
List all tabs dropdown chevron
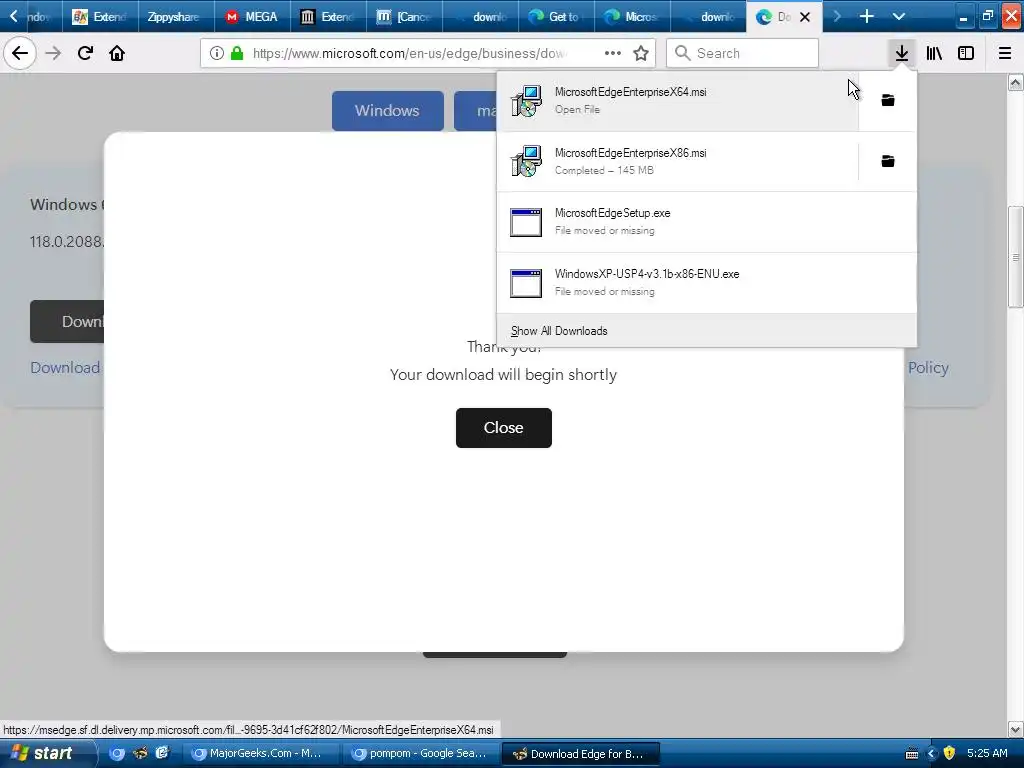pyautogui.click(x=899, y=16)
